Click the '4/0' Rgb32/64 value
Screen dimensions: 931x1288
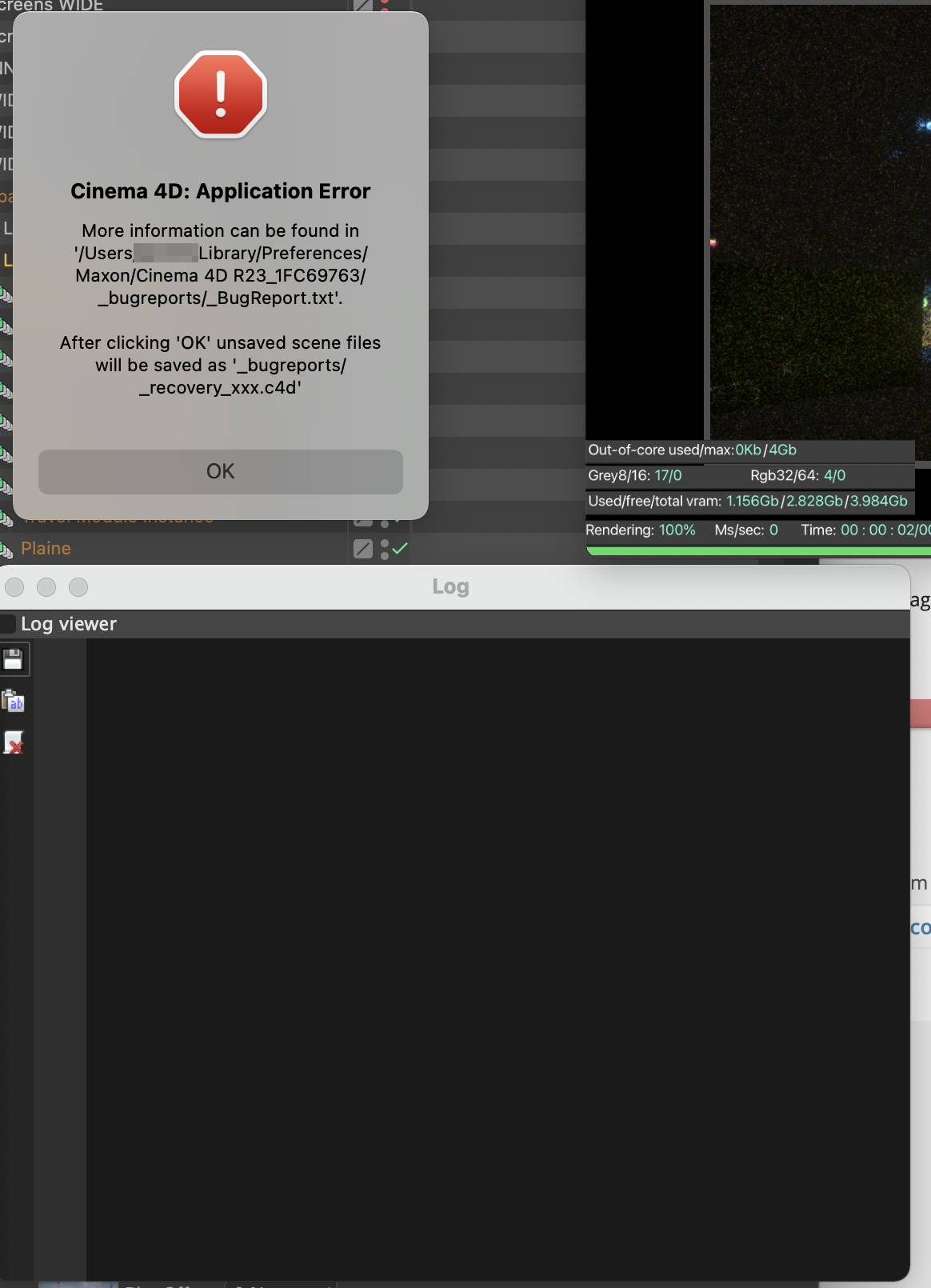[834, 476]
